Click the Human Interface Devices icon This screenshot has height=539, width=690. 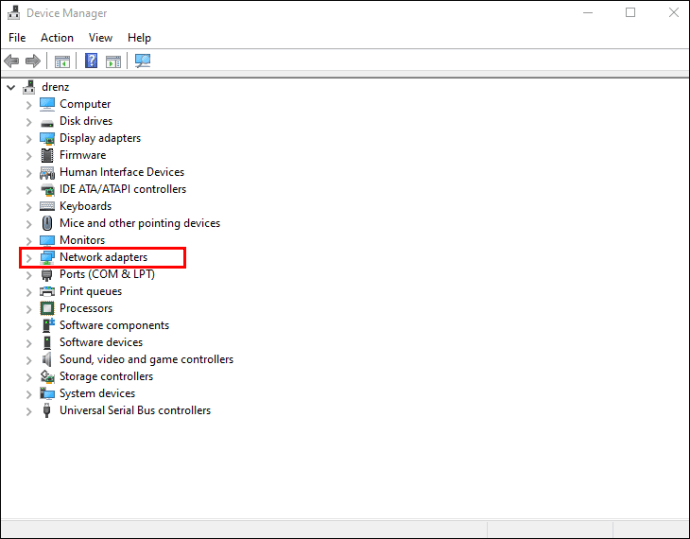[x=47, y=172]
